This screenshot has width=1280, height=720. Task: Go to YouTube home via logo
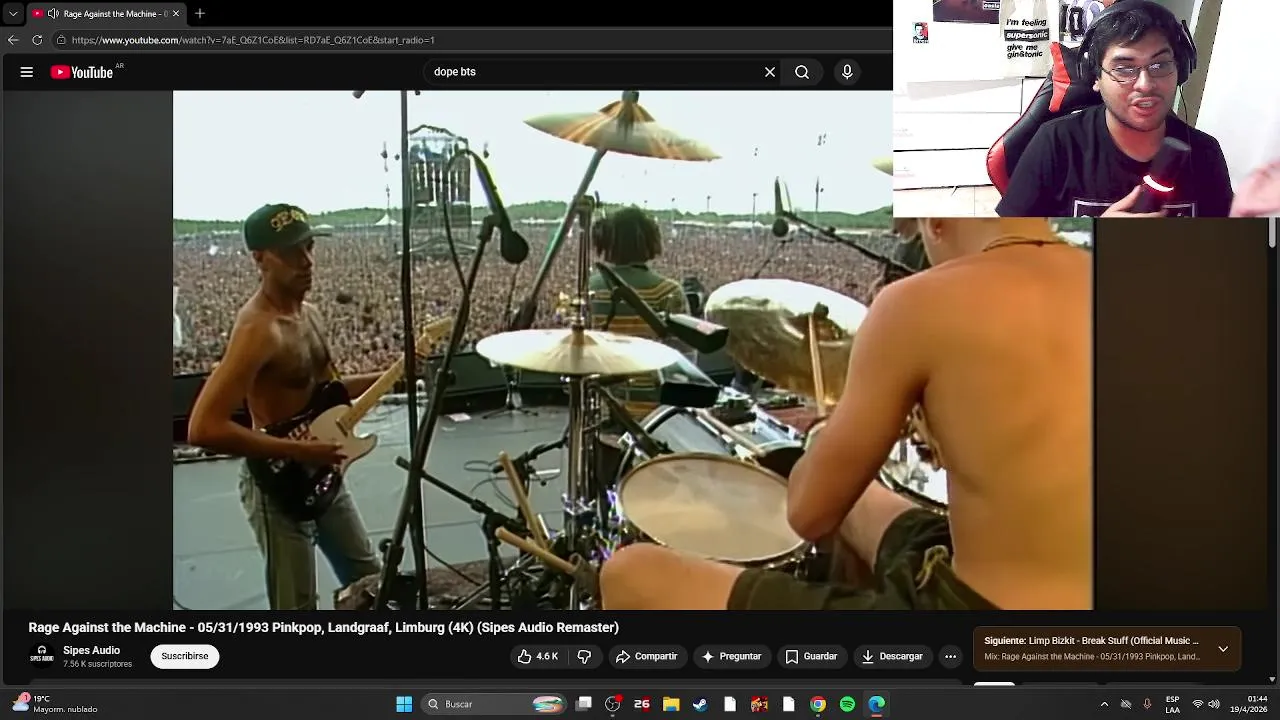pyautogui.click(x=82, y=72)
